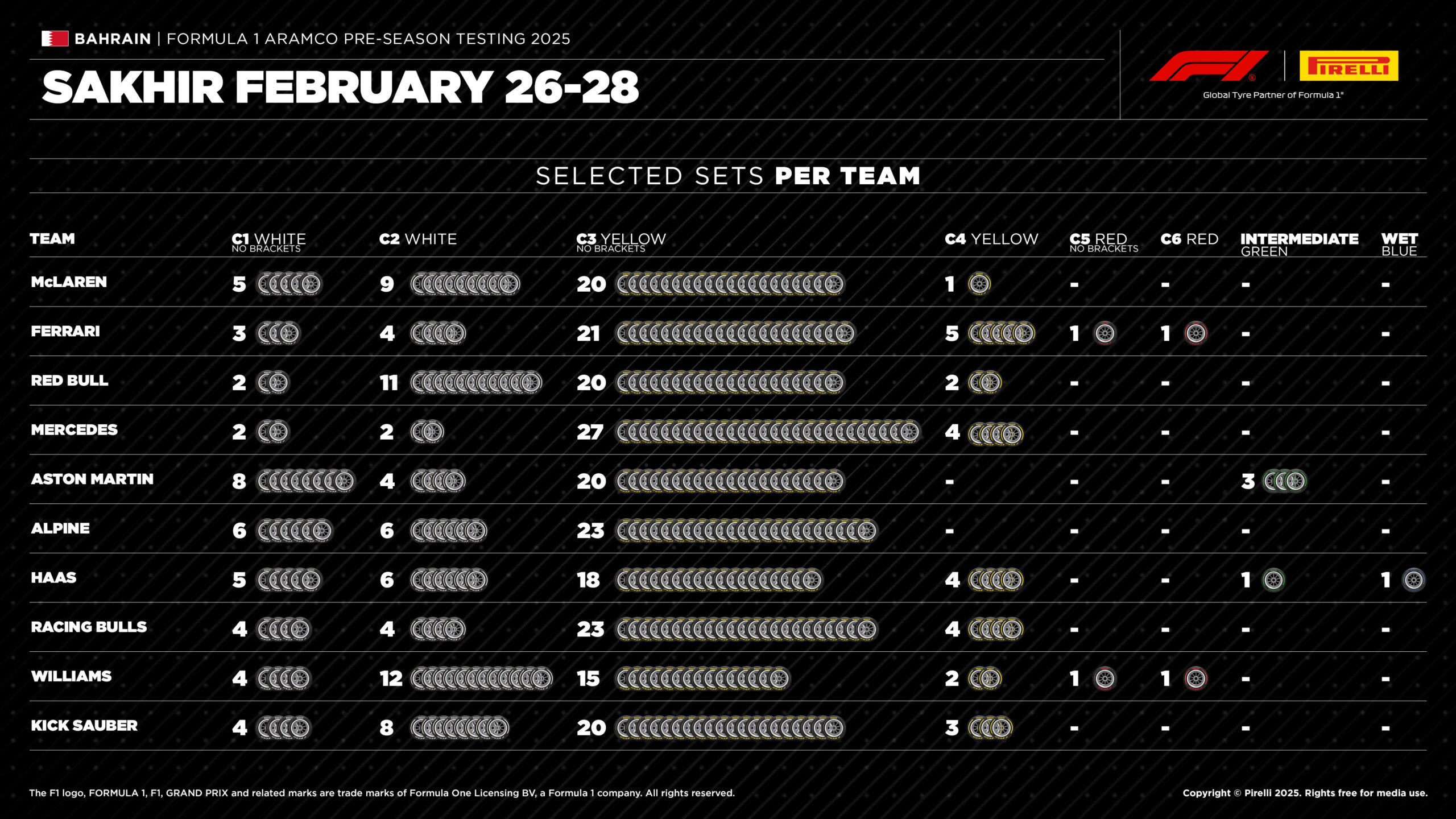This screenshot has width=1456, height=819.
Task: Click the KICK SAUBER team name
Action: [84, 726]
